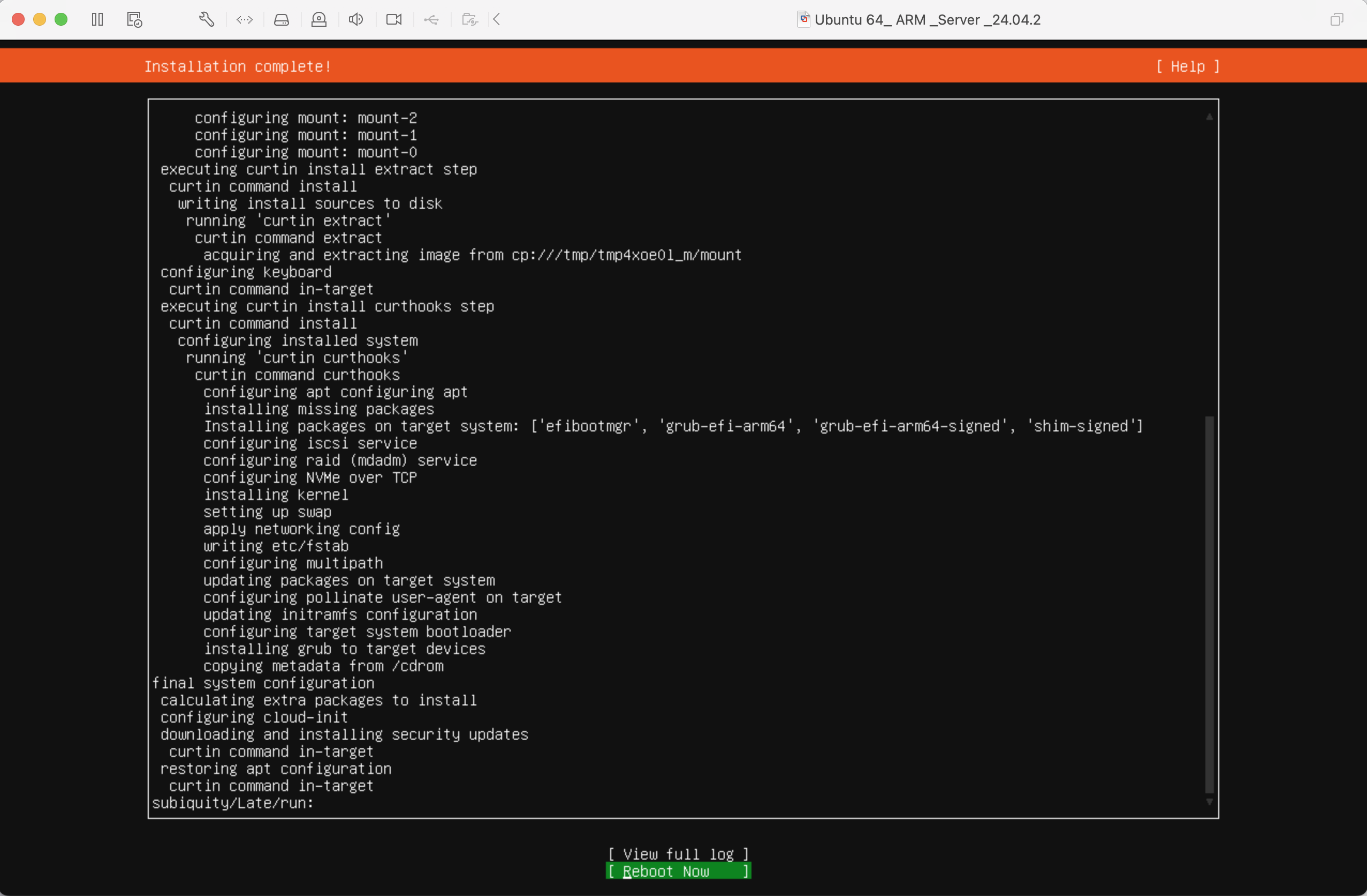
Task: Click the 'configuring mount: mount-2' line
Action: [x=306, y=118]
